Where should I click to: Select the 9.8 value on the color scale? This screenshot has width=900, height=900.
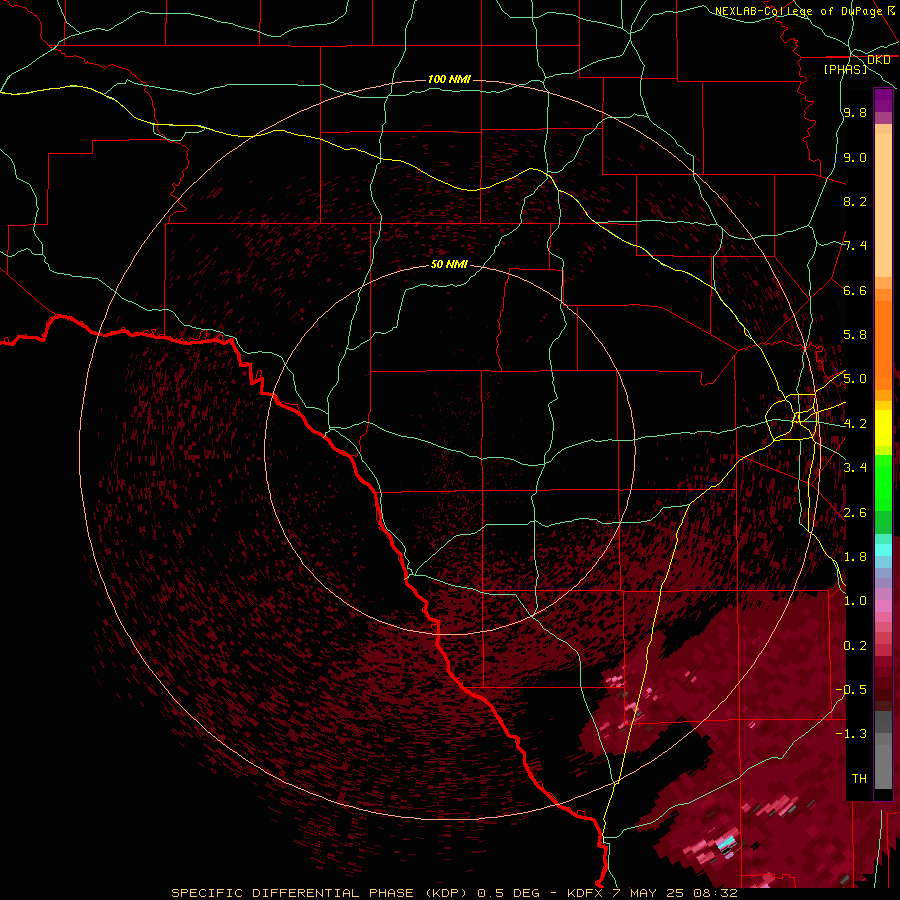point(855,112)
